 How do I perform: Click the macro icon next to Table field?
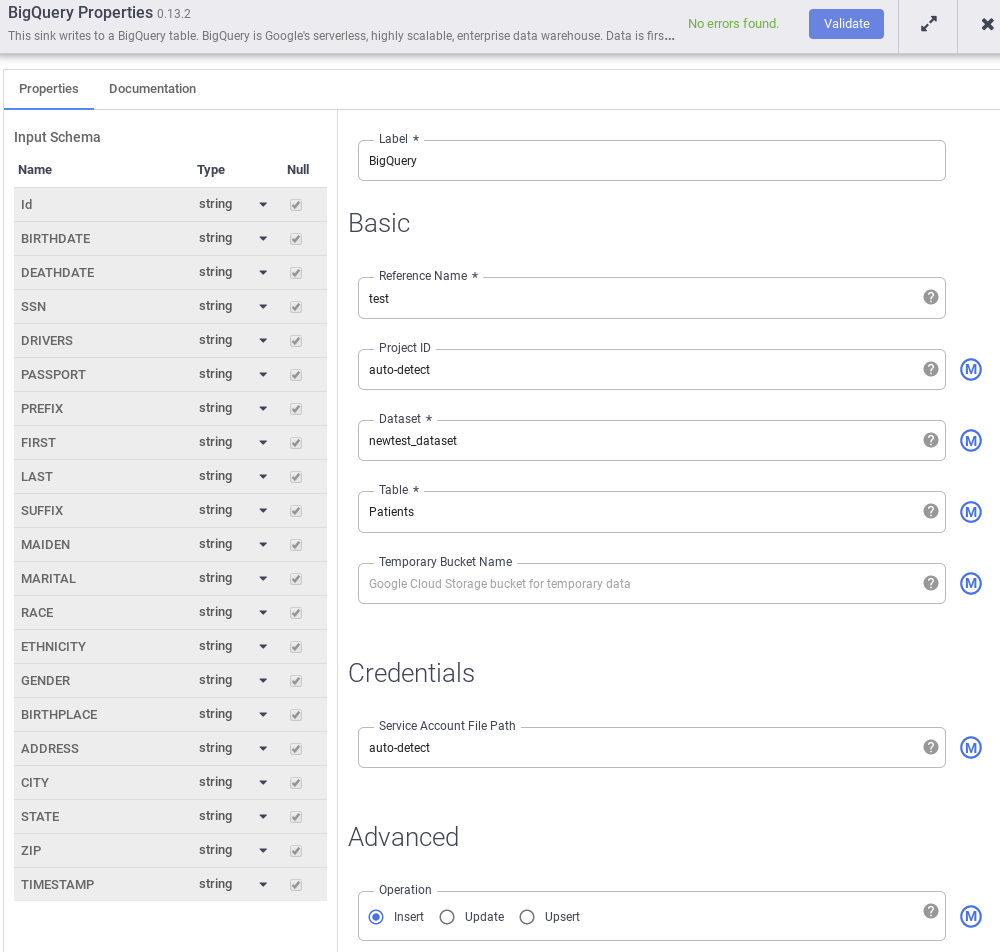[970, 512]
